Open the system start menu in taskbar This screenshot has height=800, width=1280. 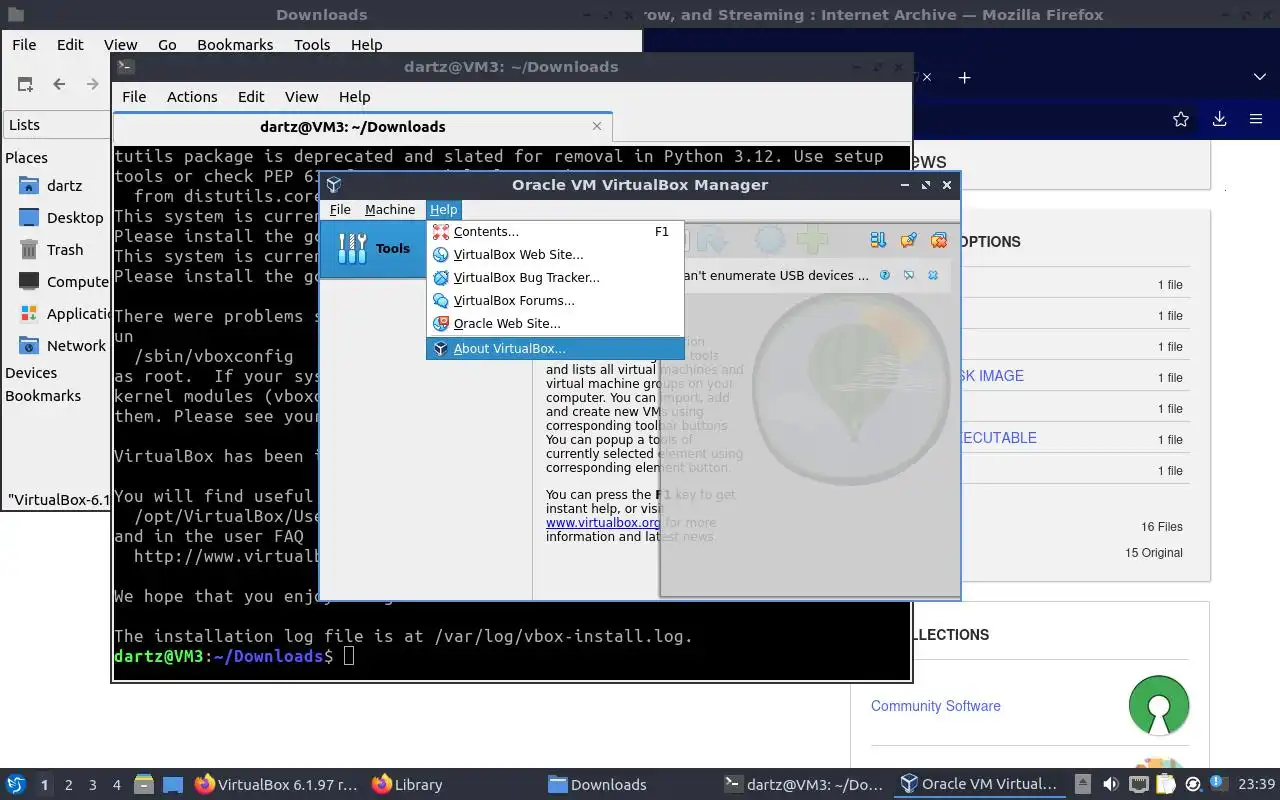click(x=16, y=784)
